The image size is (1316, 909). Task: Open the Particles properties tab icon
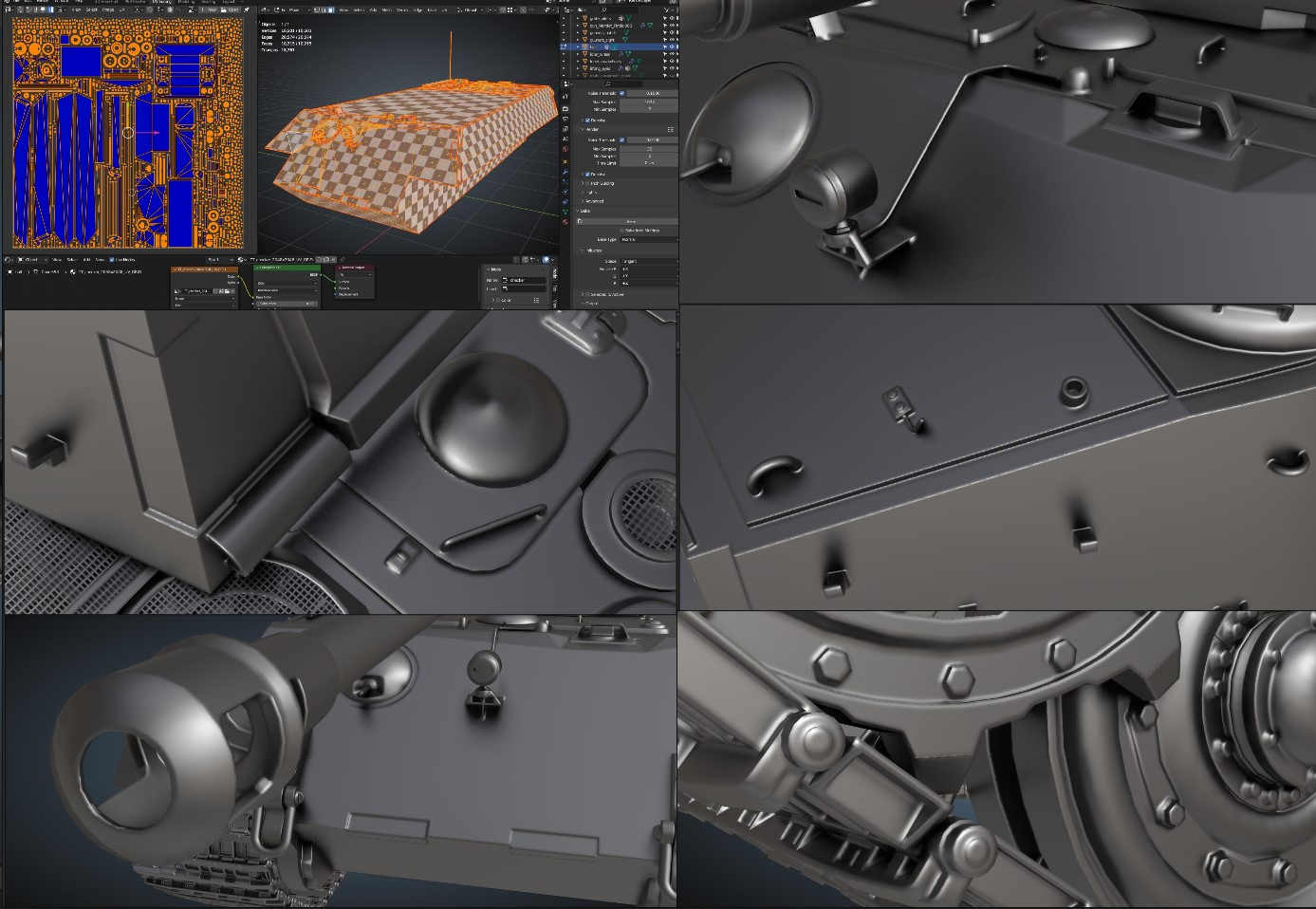pyautogui.click(x=565, y=181)
